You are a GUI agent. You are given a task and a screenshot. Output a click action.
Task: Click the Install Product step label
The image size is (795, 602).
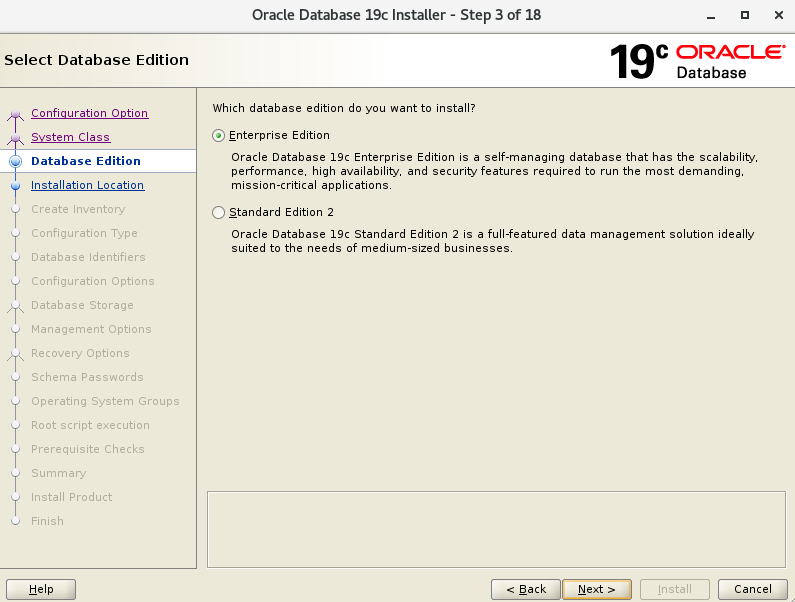tap(71, 497)
